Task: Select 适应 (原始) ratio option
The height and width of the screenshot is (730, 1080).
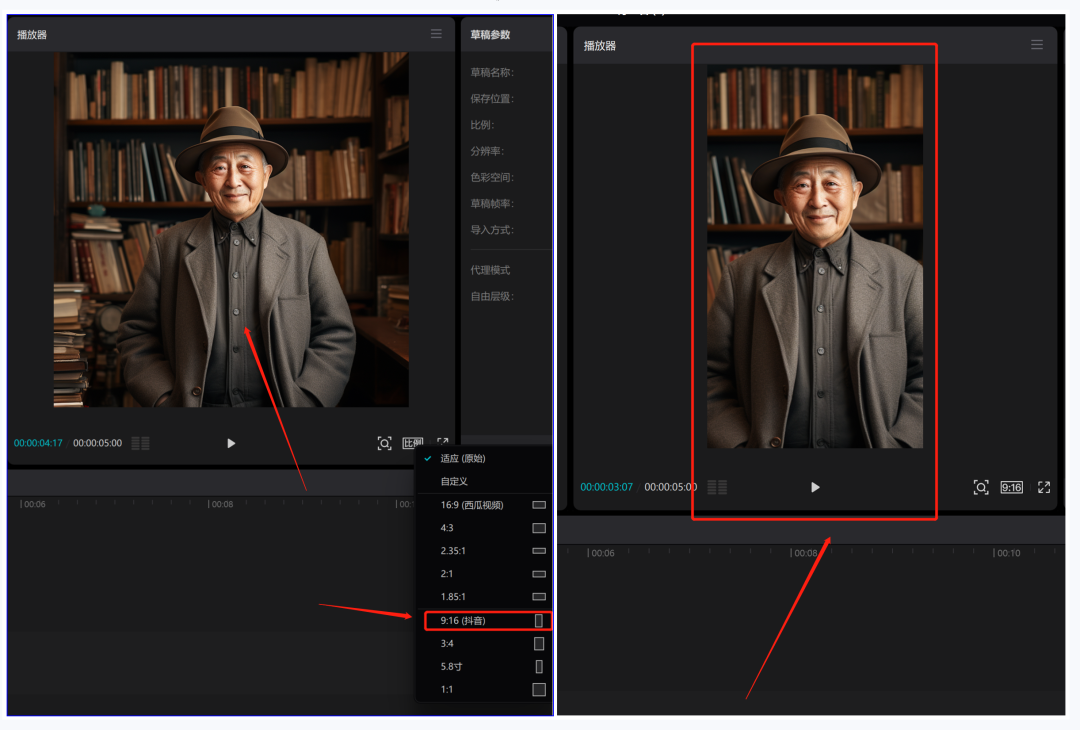Action: point(463,459)
